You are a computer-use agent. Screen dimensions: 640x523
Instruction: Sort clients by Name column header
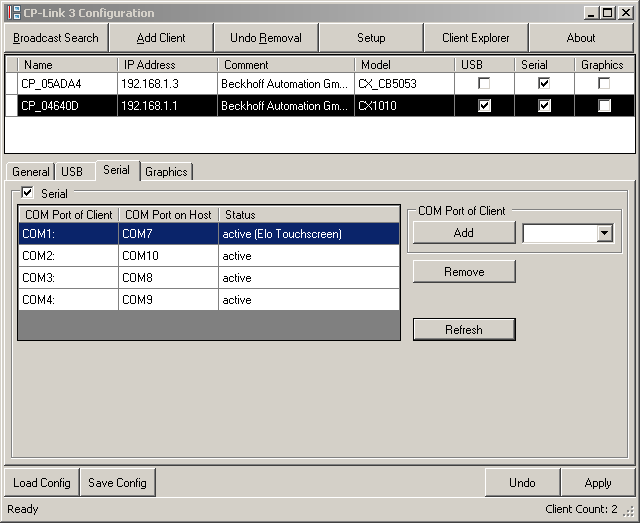tap(67, 65)
